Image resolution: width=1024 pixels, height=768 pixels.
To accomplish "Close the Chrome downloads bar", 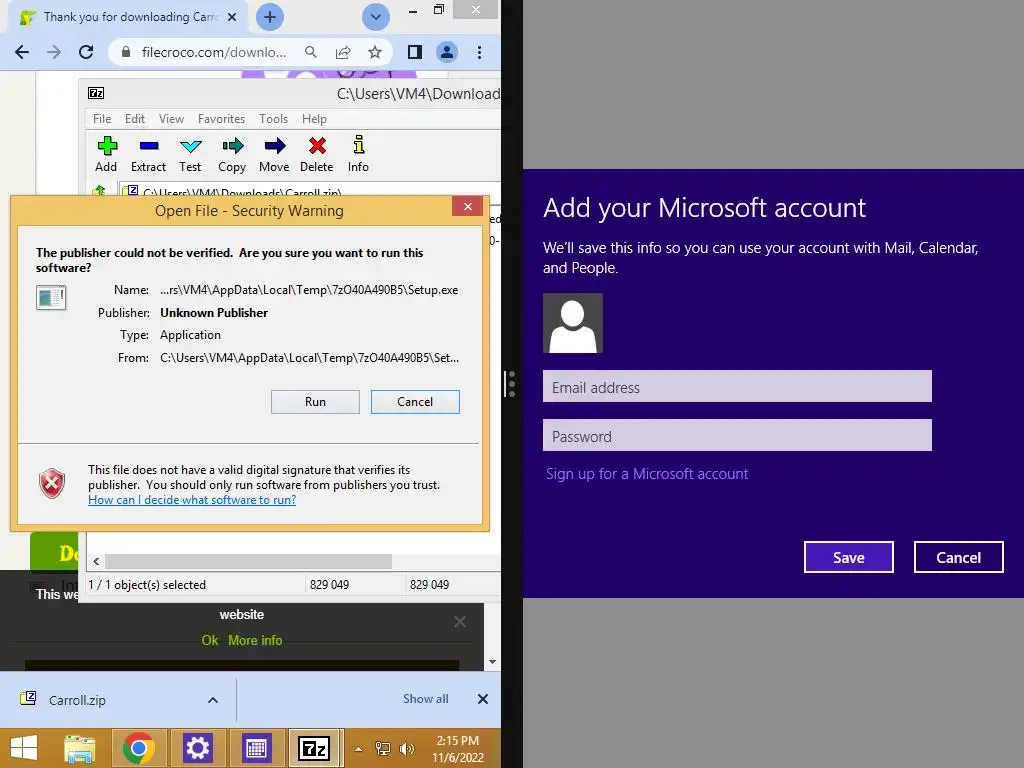I will click(483, 699).
